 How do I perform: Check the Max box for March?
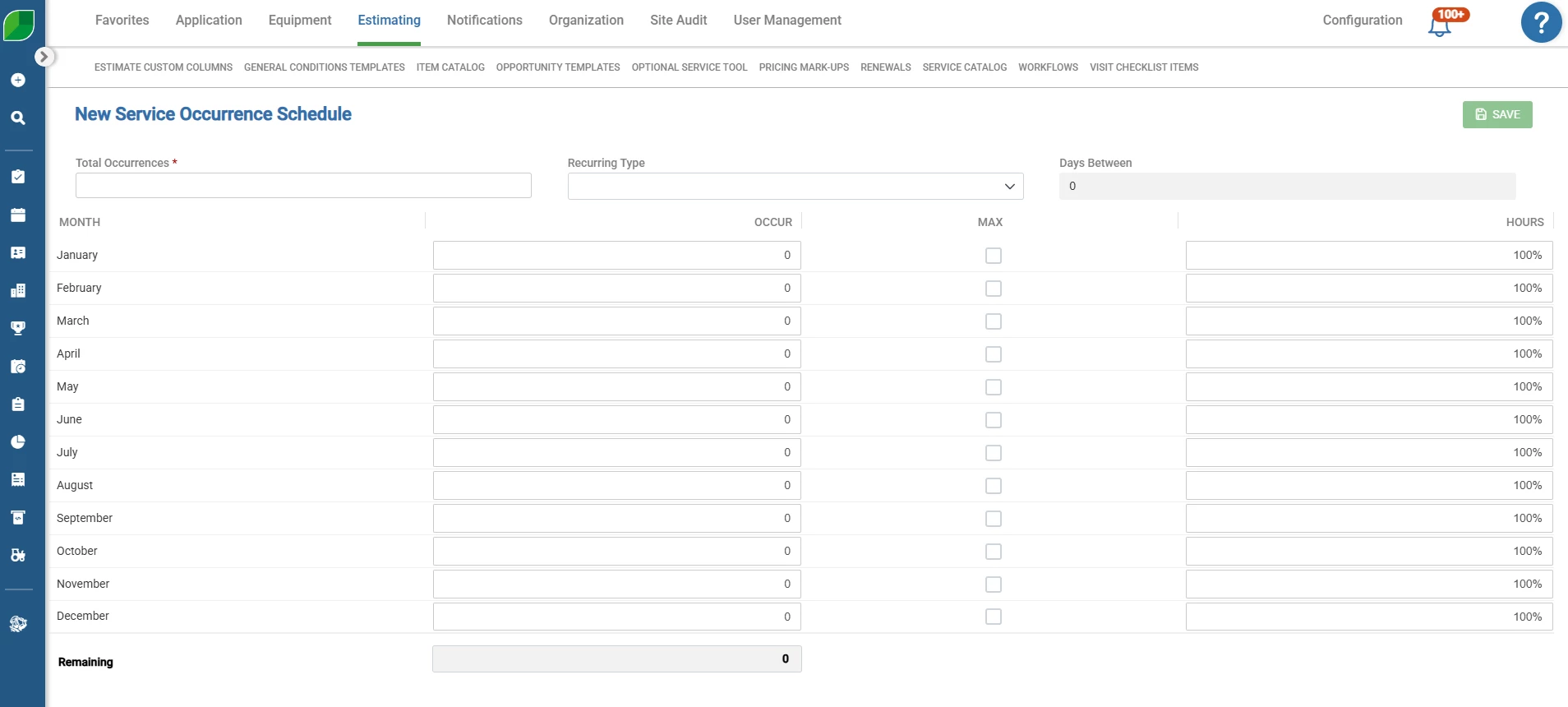(994, 321)
